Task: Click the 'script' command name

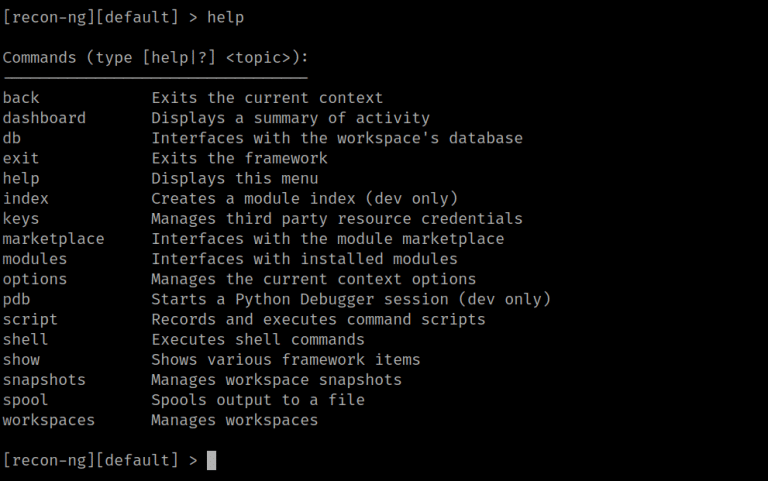Action: [x=30, y=319]
